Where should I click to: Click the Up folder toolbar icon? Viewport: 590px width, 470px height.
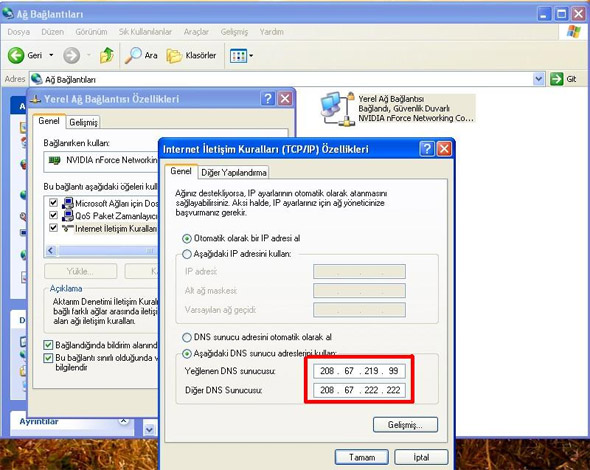(106, 56)
